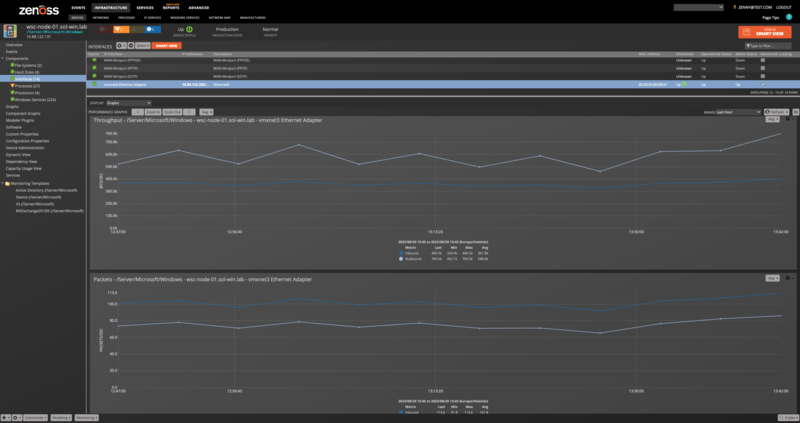Switch to the Network Map sub-tab

pyautogui.click(x=220, y=17)
